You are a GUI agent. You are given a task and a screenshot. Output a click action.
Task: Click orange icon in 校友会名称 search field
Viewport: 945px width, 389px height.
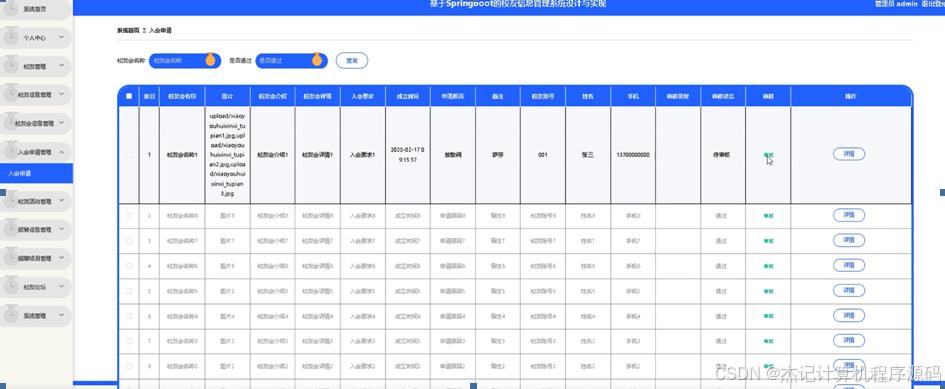pos(210,60)
